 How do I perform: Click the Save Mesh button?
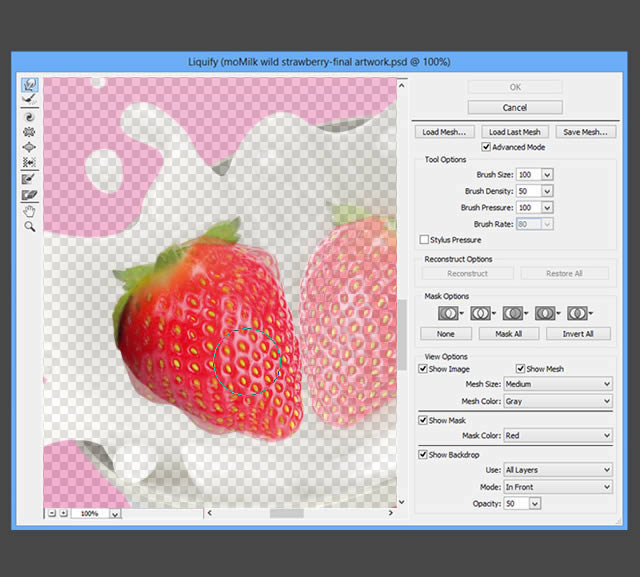point(585,132)
